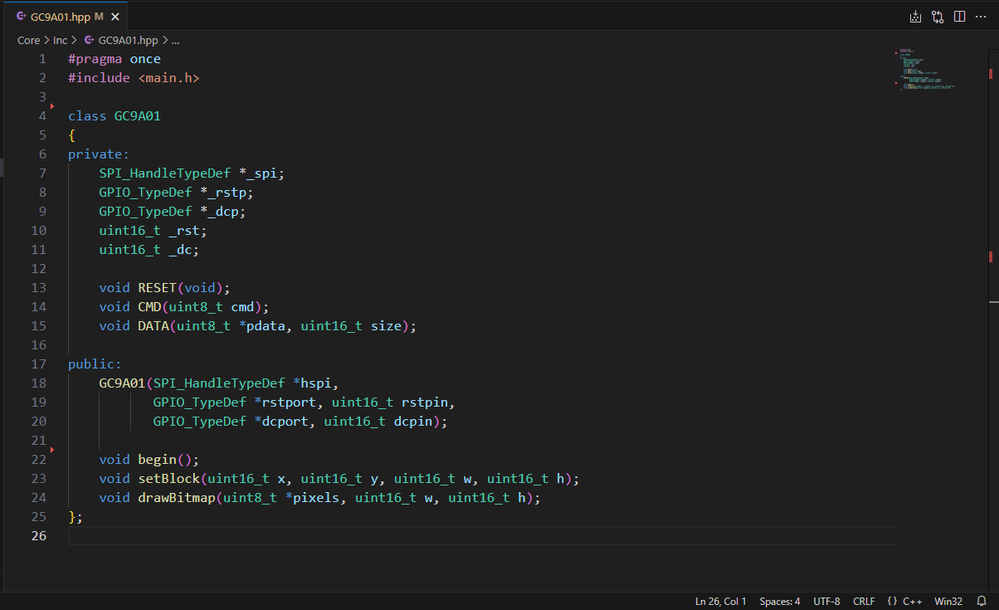Click '*_dcp;' member on line 9
The image size is (999, 610).
click(222, 212)
